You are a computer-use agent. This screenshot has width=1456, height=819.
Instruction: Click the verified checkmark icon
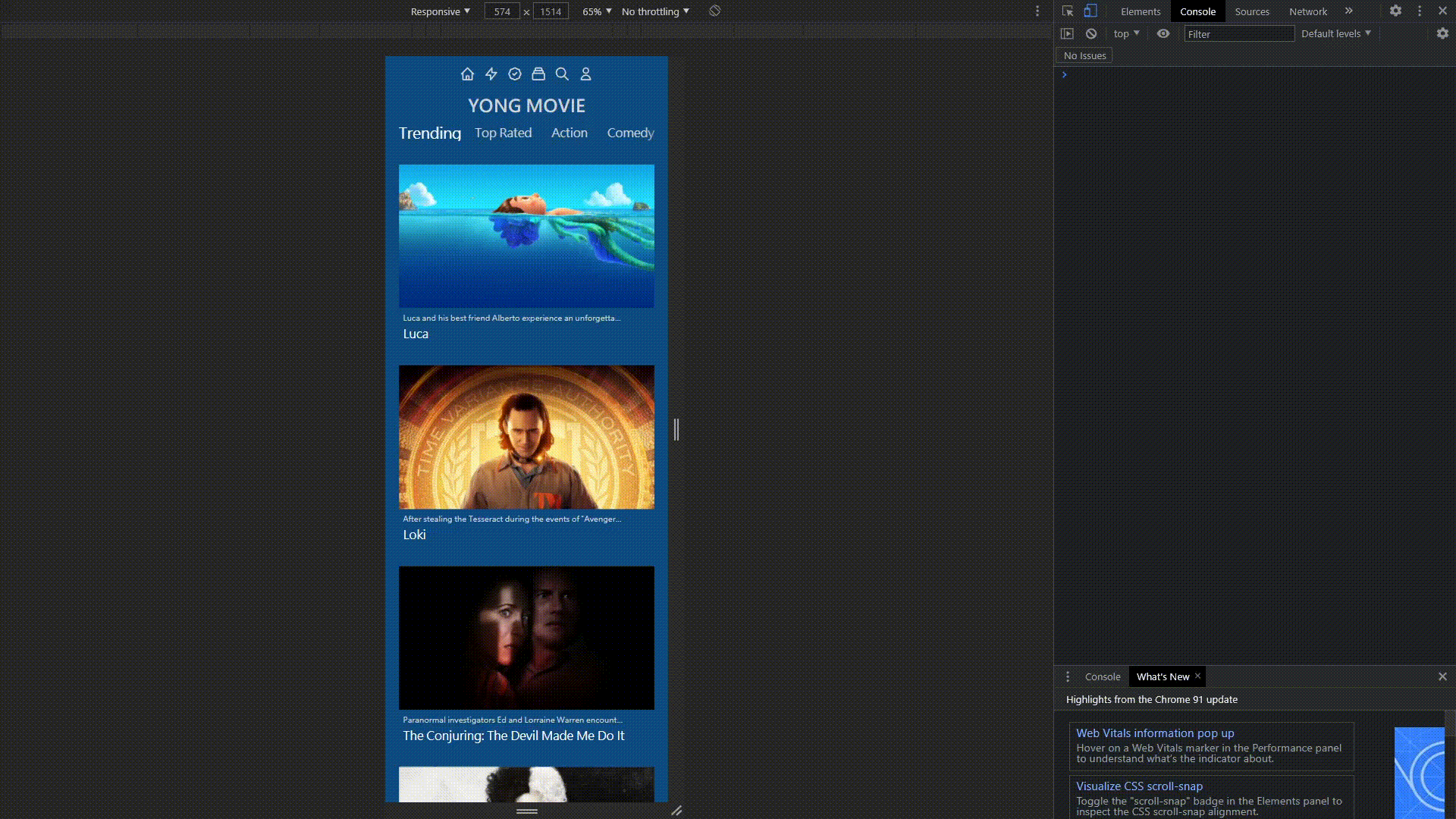515,74
